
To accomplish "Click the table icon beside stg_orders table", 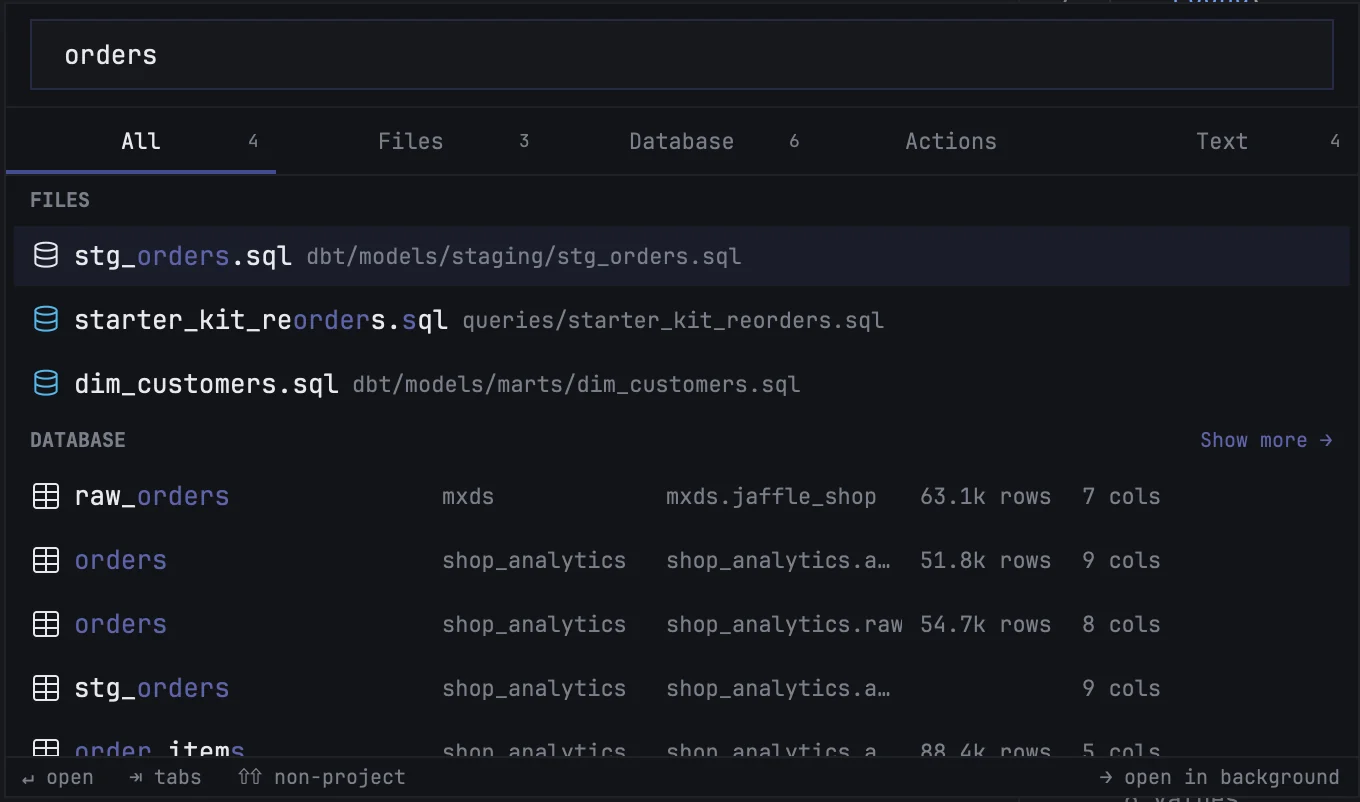I will click(x=46, y=688).
